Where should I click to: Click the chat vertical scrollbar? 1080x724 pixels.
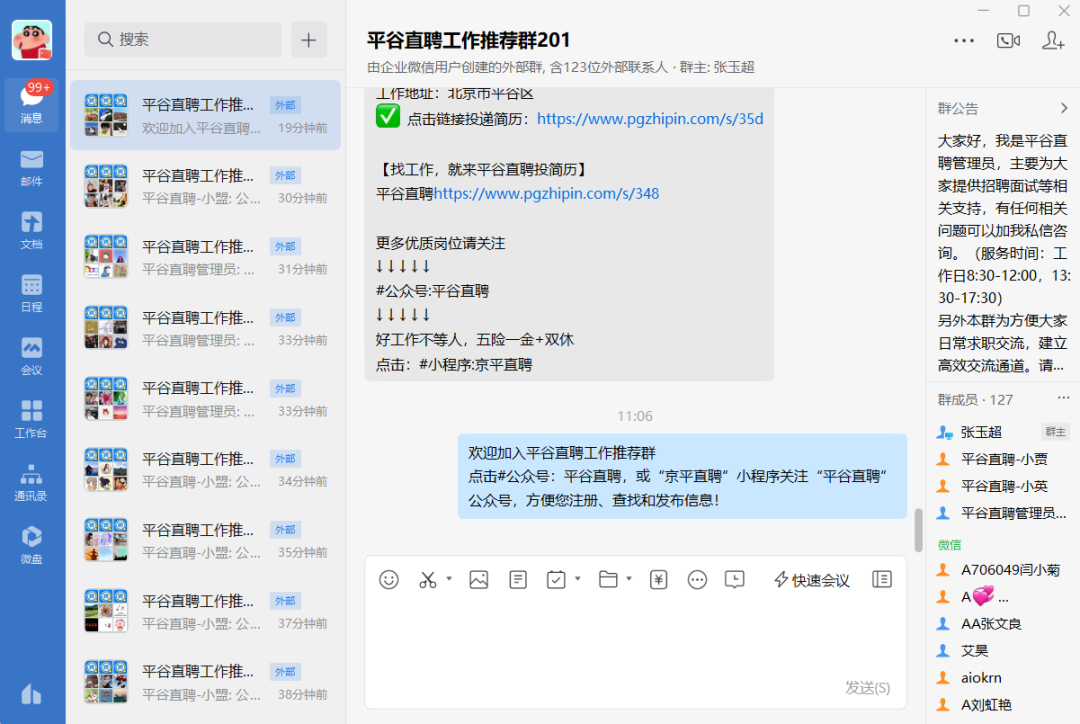pyautogui.click(x=918, y=530)
